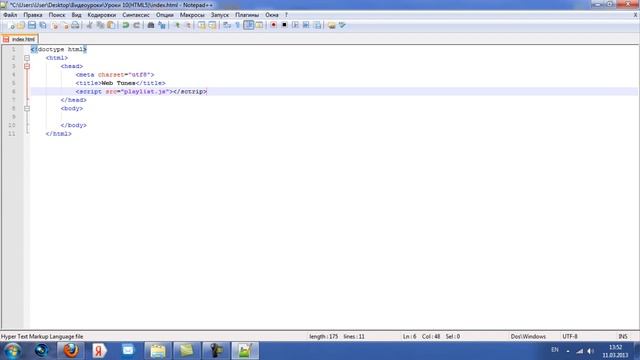
Task: Click the Copy toolbar icon
Action: (100, 25)
